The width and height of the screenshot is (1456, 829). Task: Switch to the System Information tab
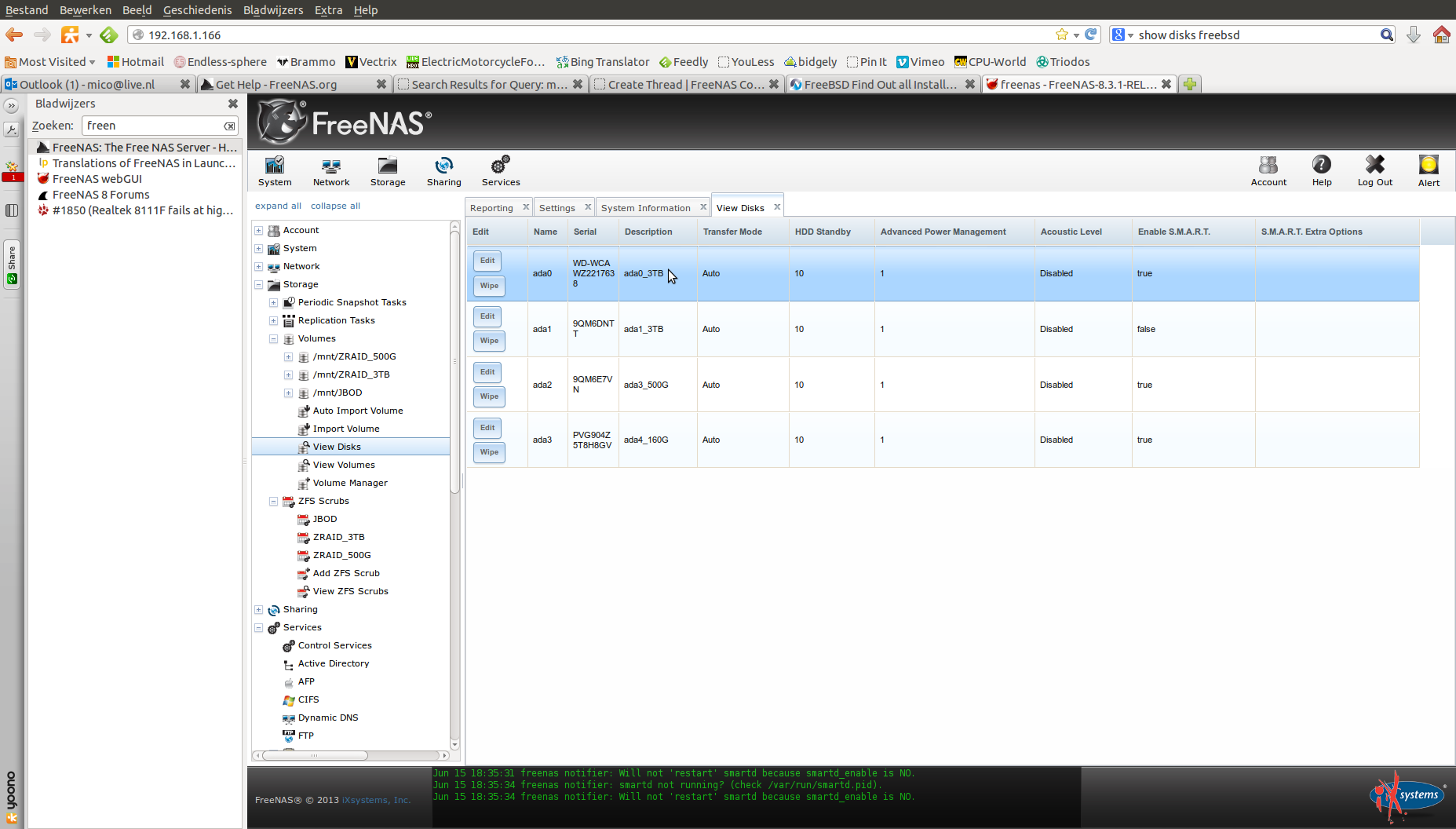click(646, 208)
